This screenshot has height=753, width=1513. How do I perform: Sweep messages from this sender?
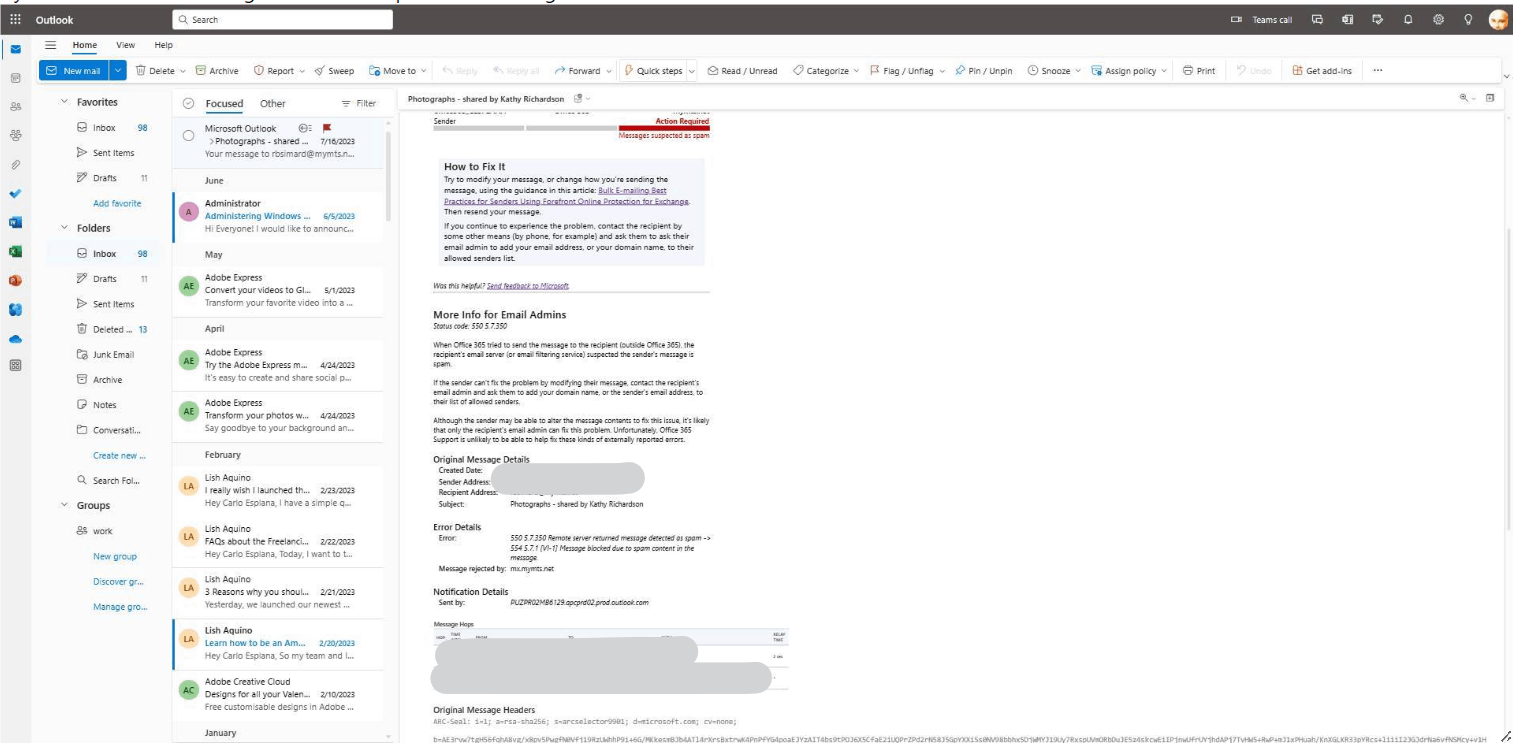coord(334,71)
